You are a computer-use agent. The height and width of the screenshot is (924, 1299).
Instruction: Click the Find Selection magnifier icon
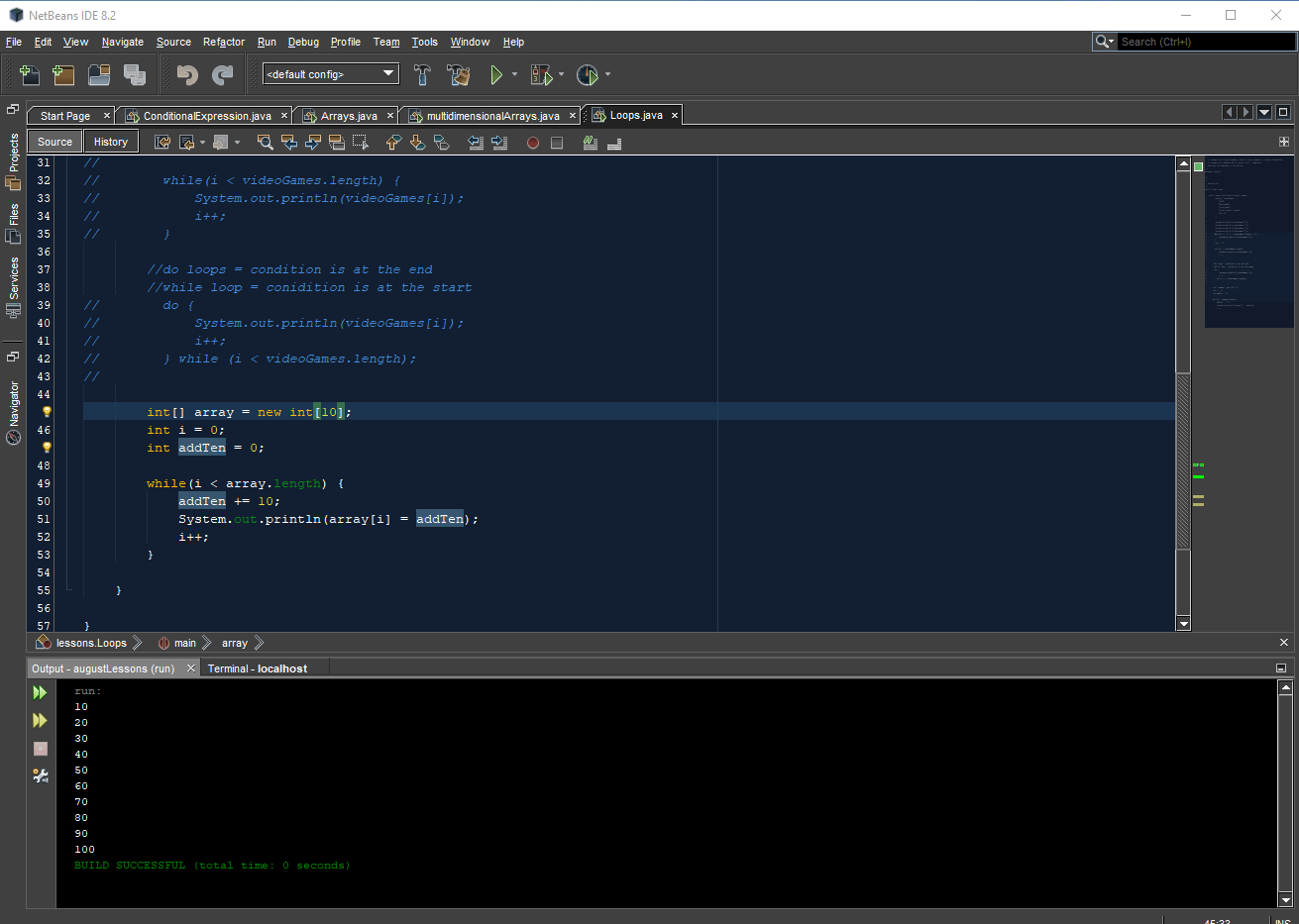[266, 143]
